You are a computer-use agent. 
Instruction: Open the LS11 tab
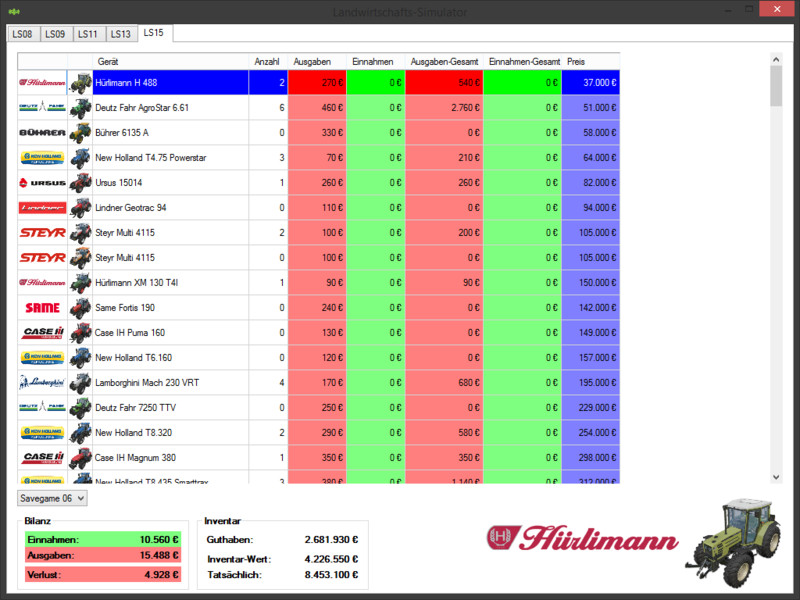(x=88, y=34)
